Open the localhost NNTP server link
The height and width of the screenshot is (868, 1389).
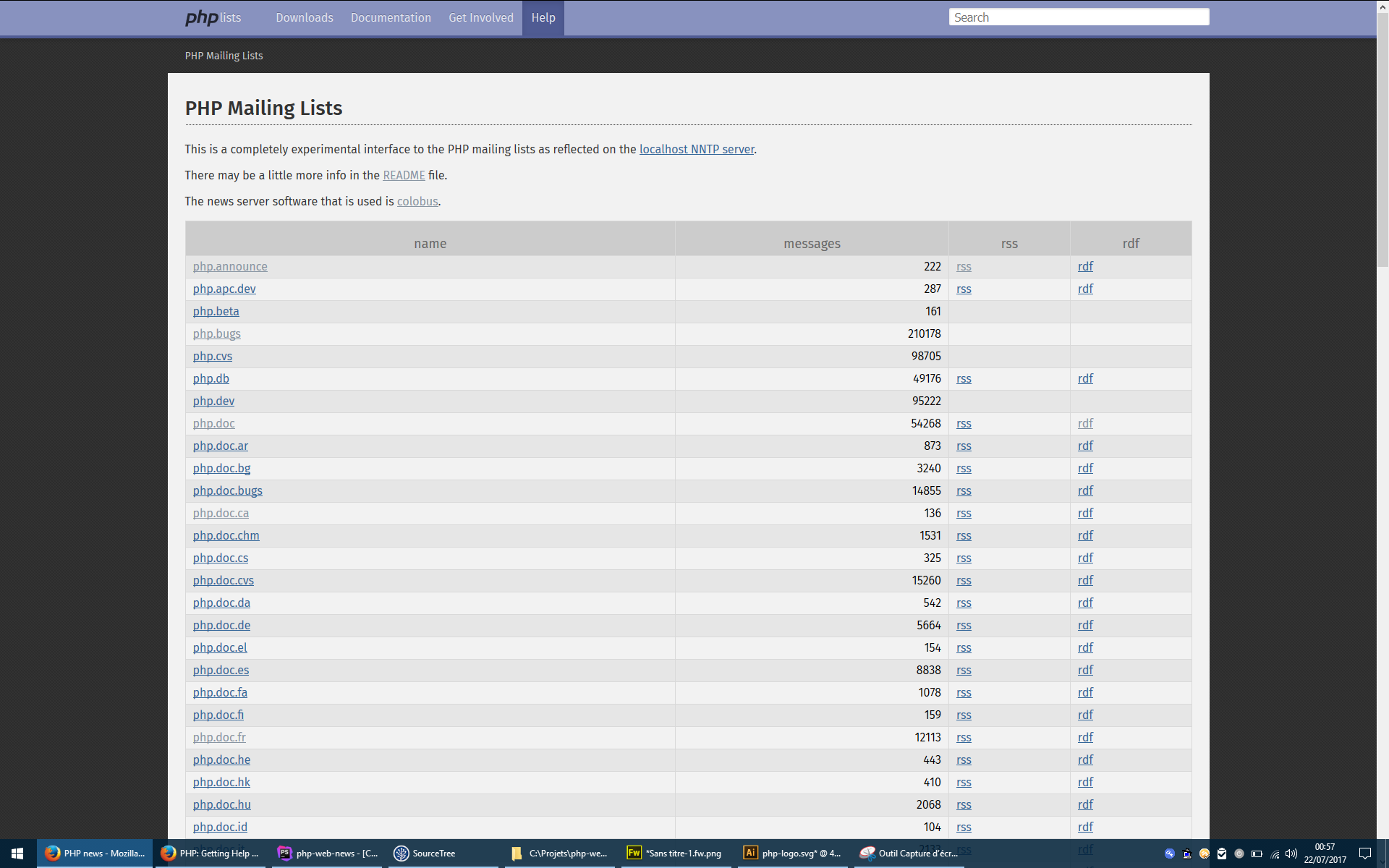tap(696, 149)
